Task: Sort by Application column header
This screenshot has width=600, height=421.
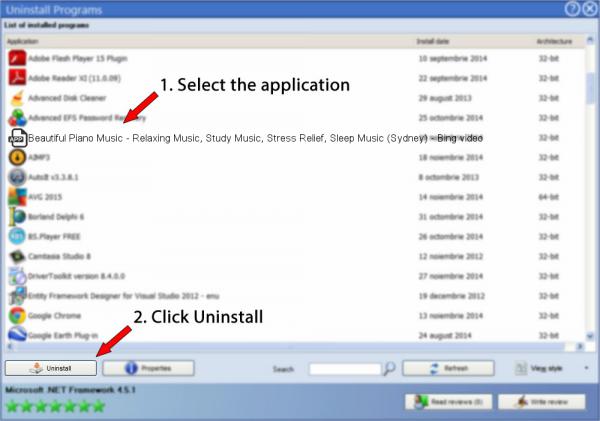Action: 22,41
